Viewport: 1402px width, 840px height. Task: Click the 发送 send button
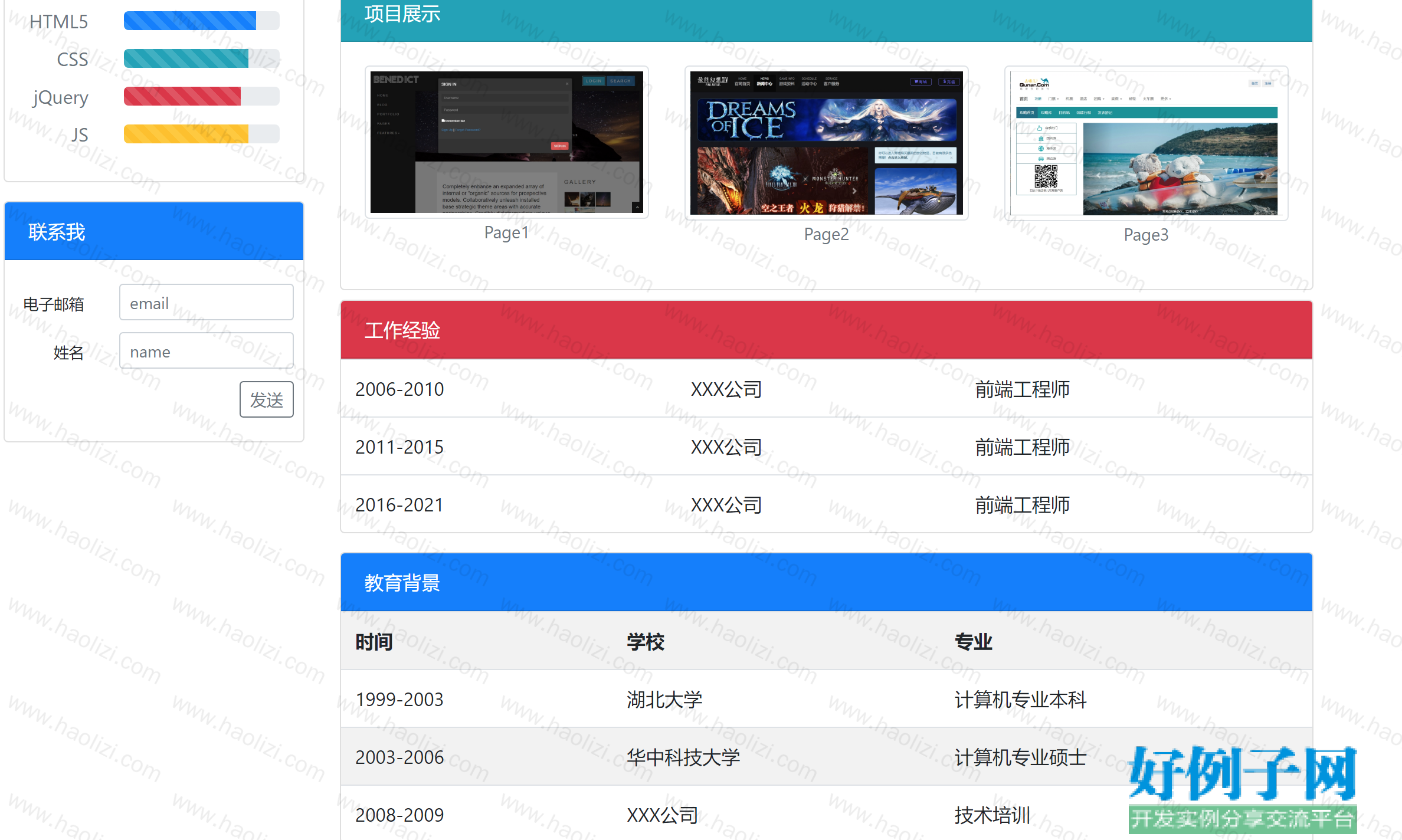click(x=267, y=399)
